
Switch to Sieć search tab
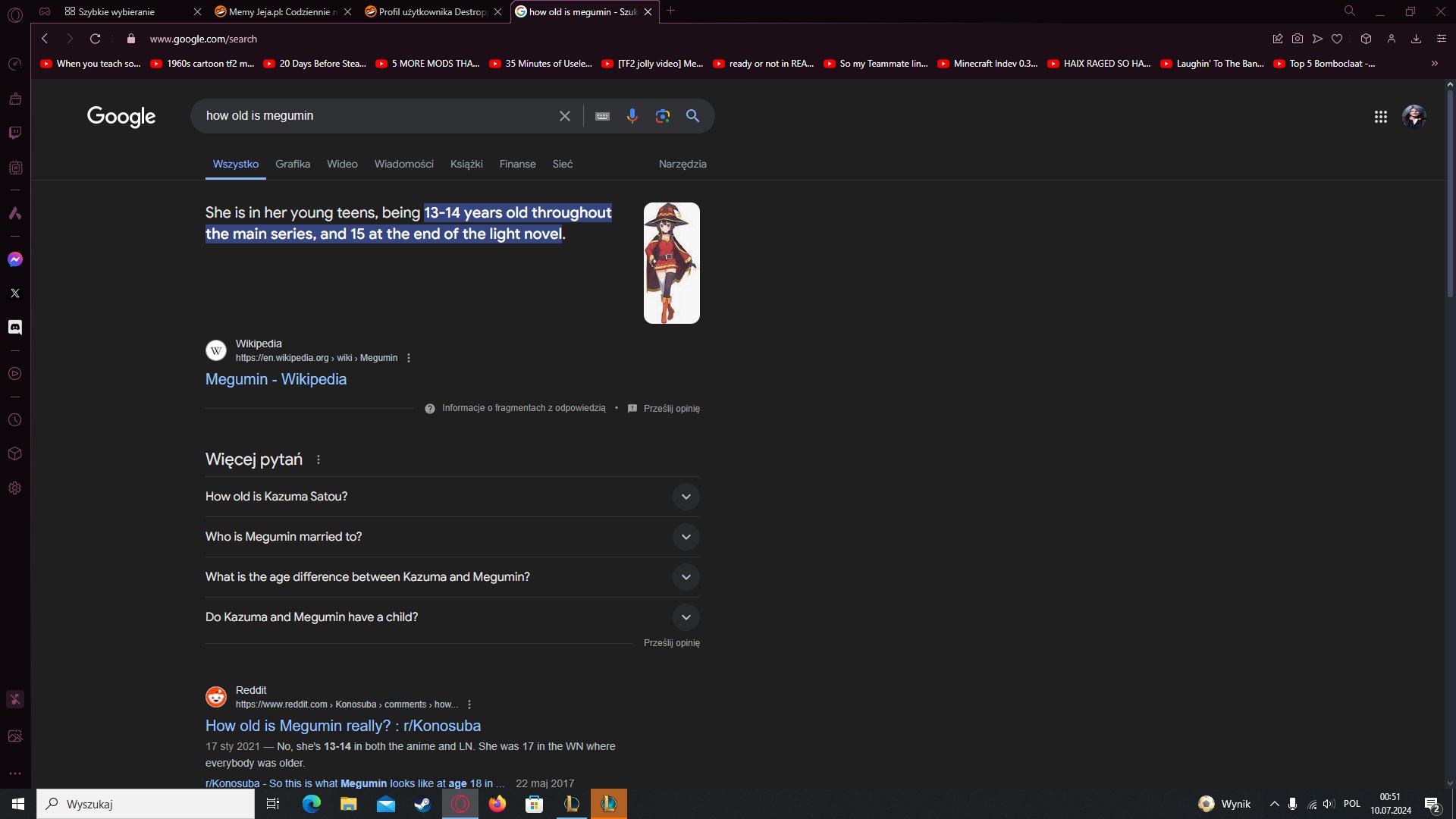click(x=563, y=164)
